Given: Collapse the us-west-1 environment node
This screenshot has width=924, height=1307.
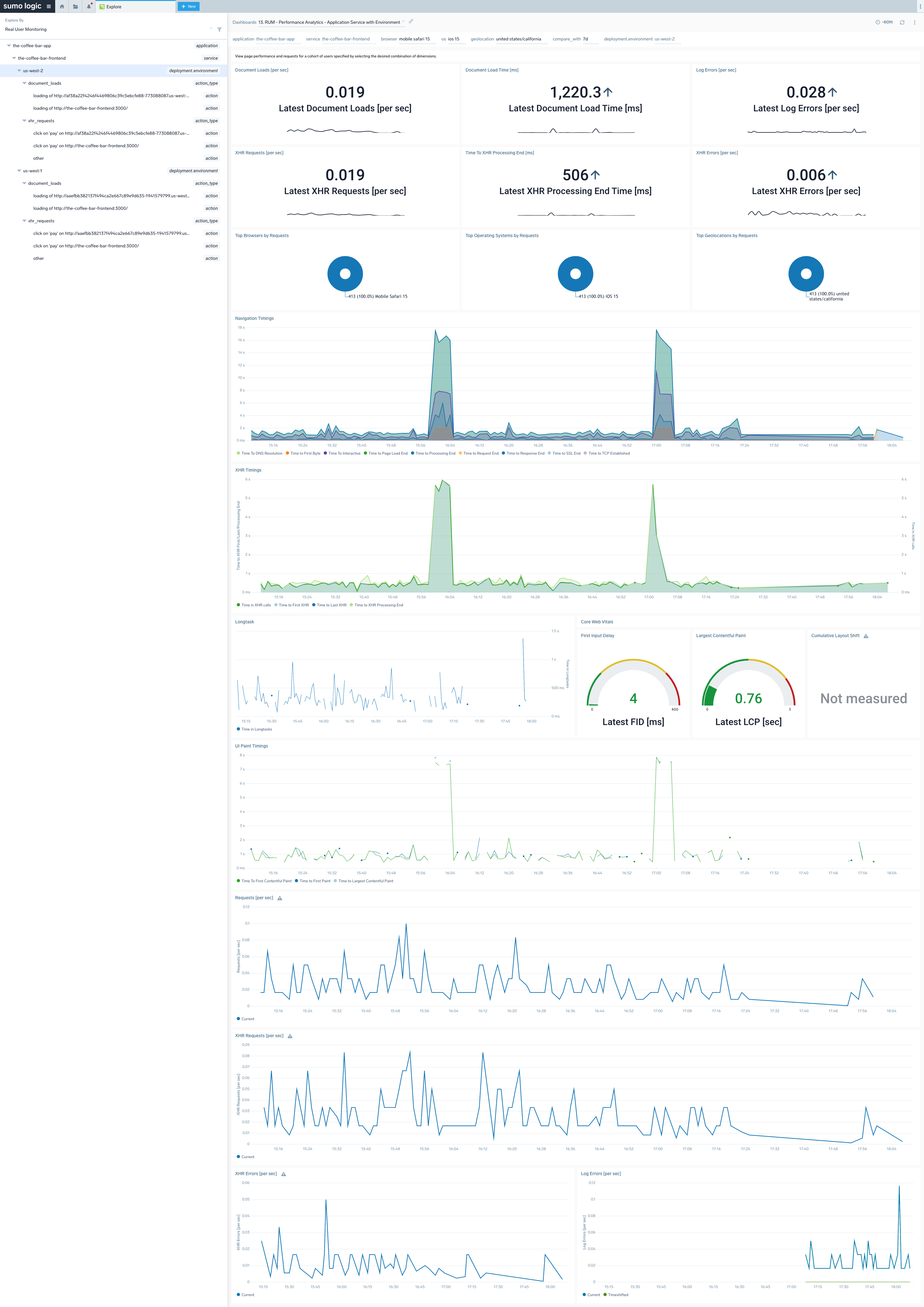Looking at the screenshot, I should point(19,171).
